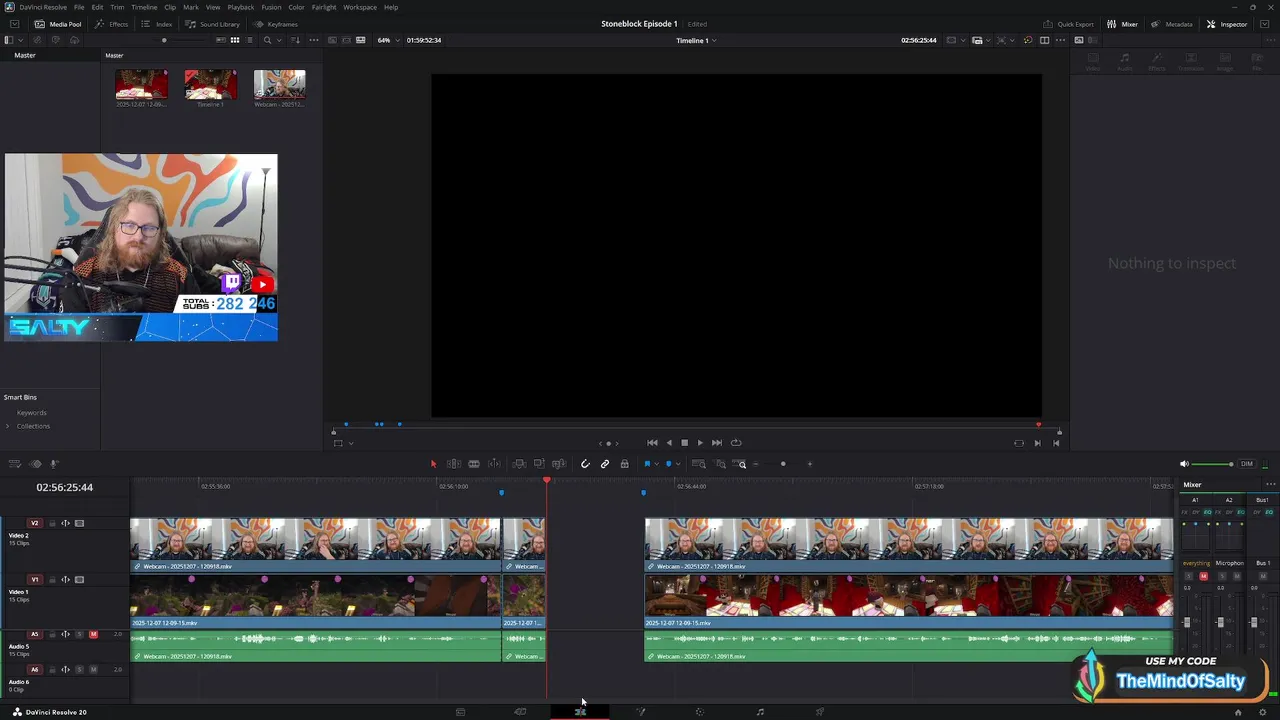The height and width of the screenshot is (720, 1280).
Task: Open the Mixer panel options menu
Action: [x=1271, y=485]
